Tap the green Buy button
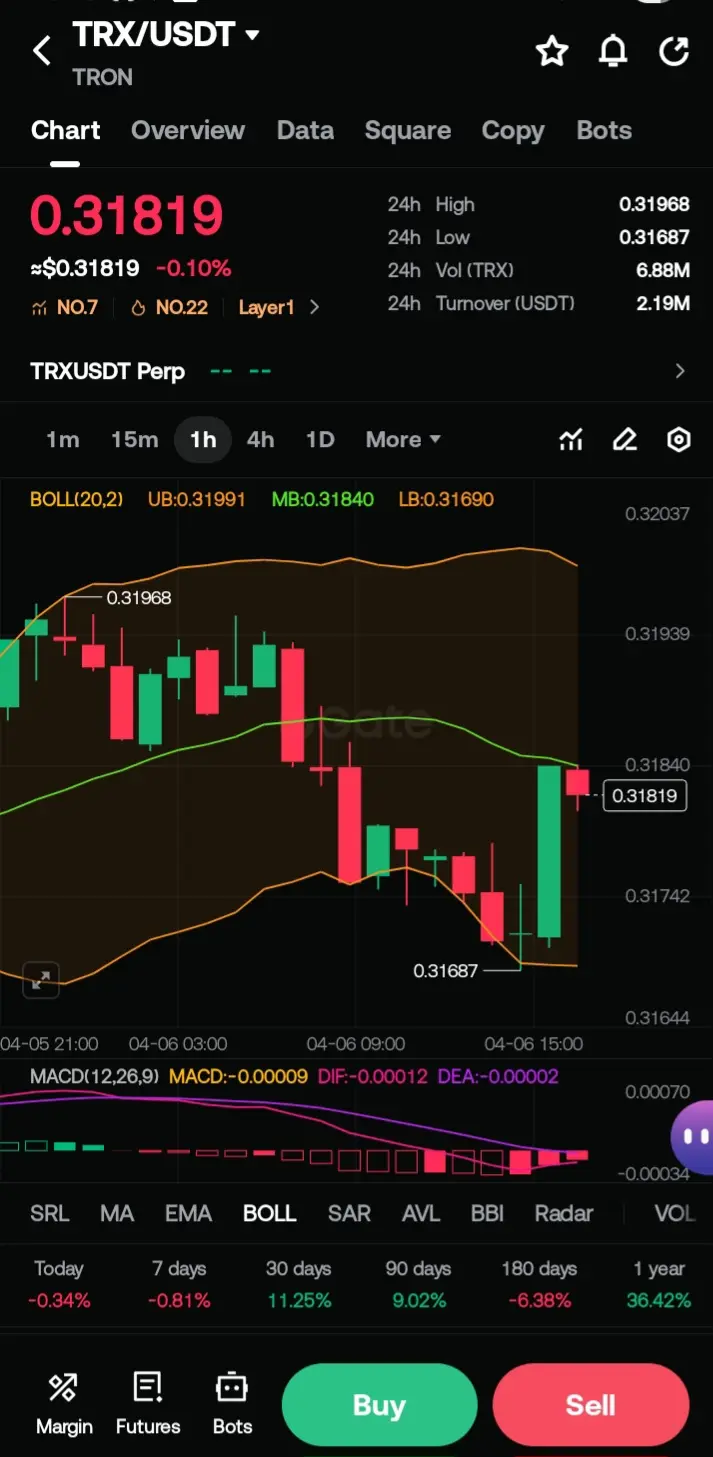This screenshot has height=1457, width=713. point(379,1405)
